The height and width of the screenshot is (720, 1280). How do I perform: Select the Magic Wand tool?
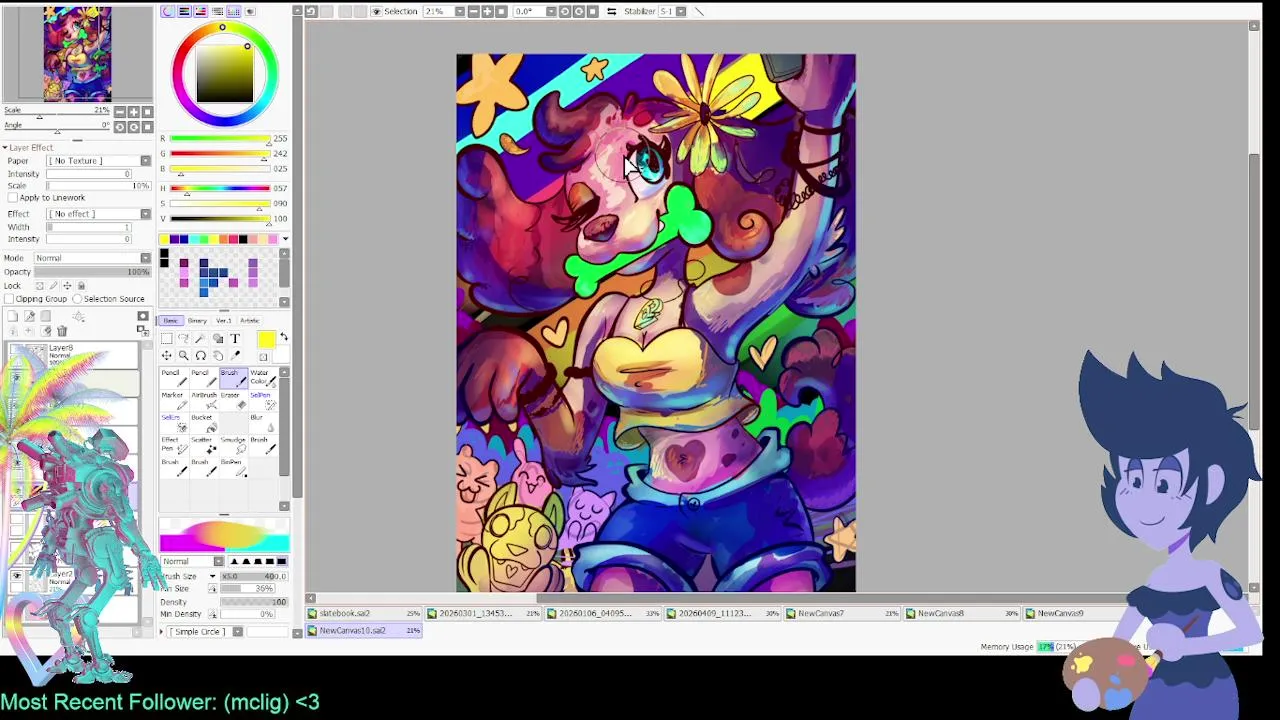tap(200, 338)
